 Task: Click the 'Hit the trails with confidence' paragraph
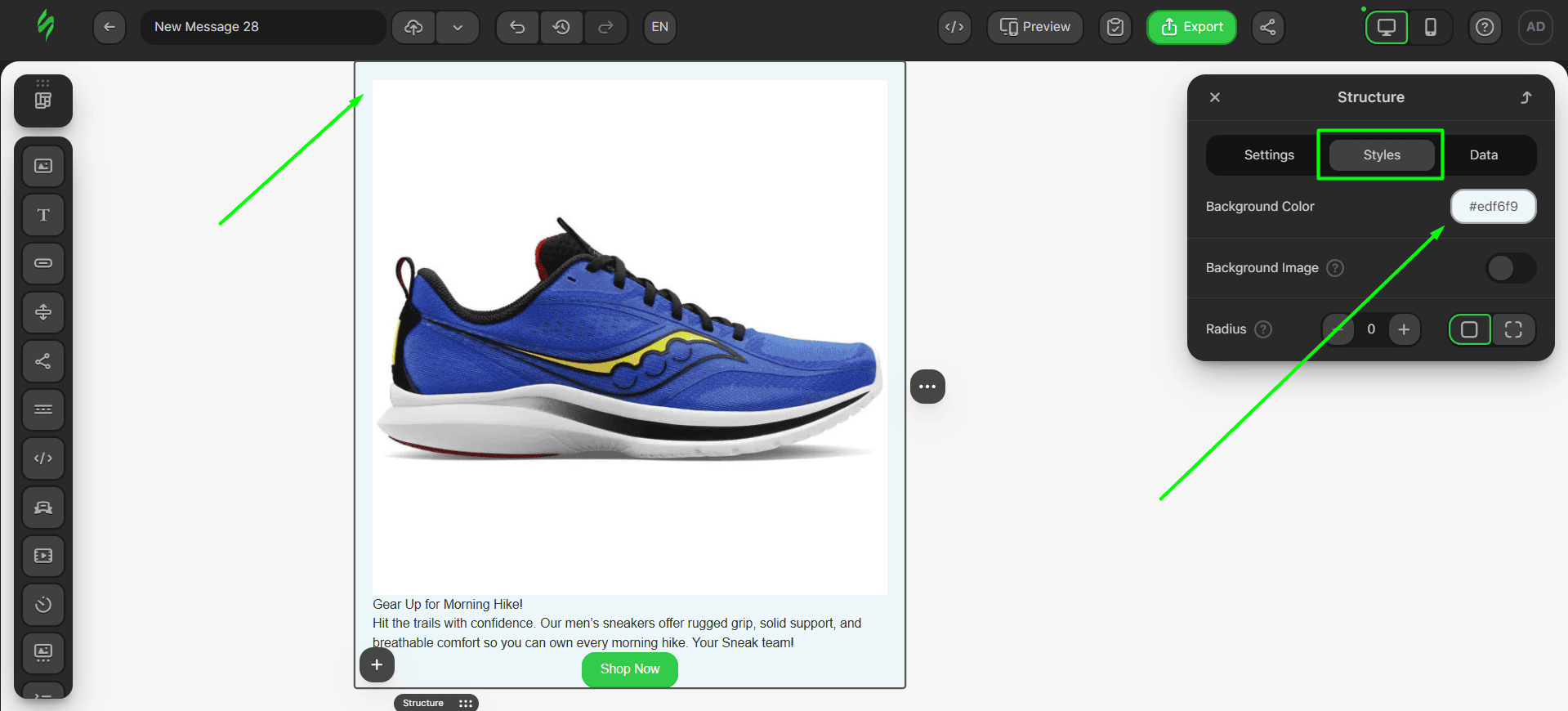(x=617, y=633)
